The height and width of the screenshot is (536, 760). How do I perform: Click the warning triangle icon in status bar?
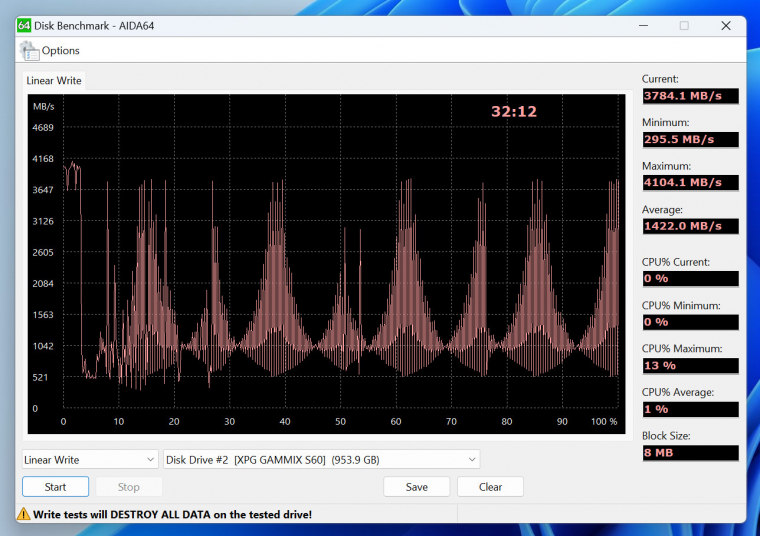(24, 514)
